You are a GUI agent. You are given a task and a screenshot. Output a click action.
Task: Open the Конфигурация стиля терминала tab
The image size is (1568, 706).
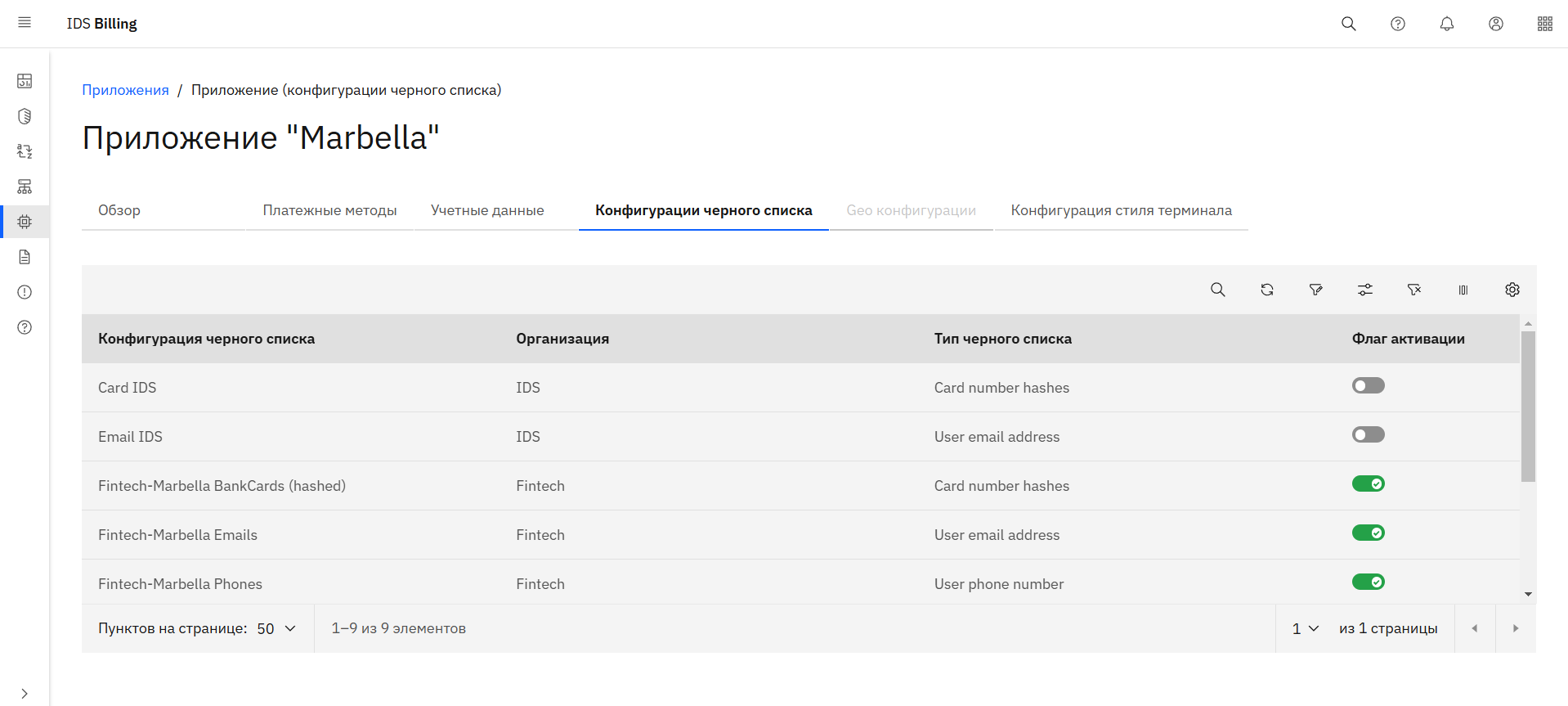click(x=1121, y=210)
